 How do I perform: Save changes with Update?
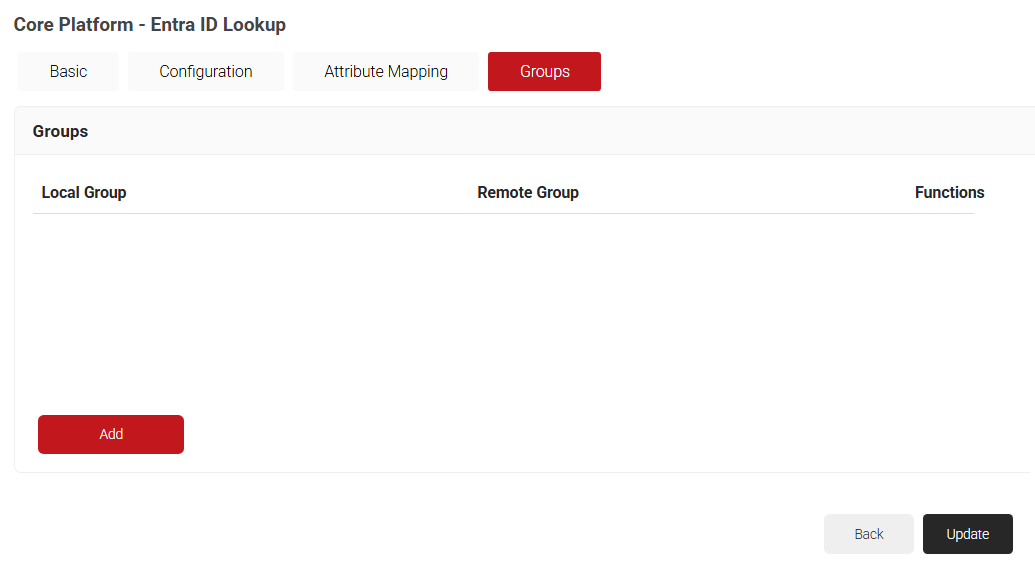[x=967, y=534]
